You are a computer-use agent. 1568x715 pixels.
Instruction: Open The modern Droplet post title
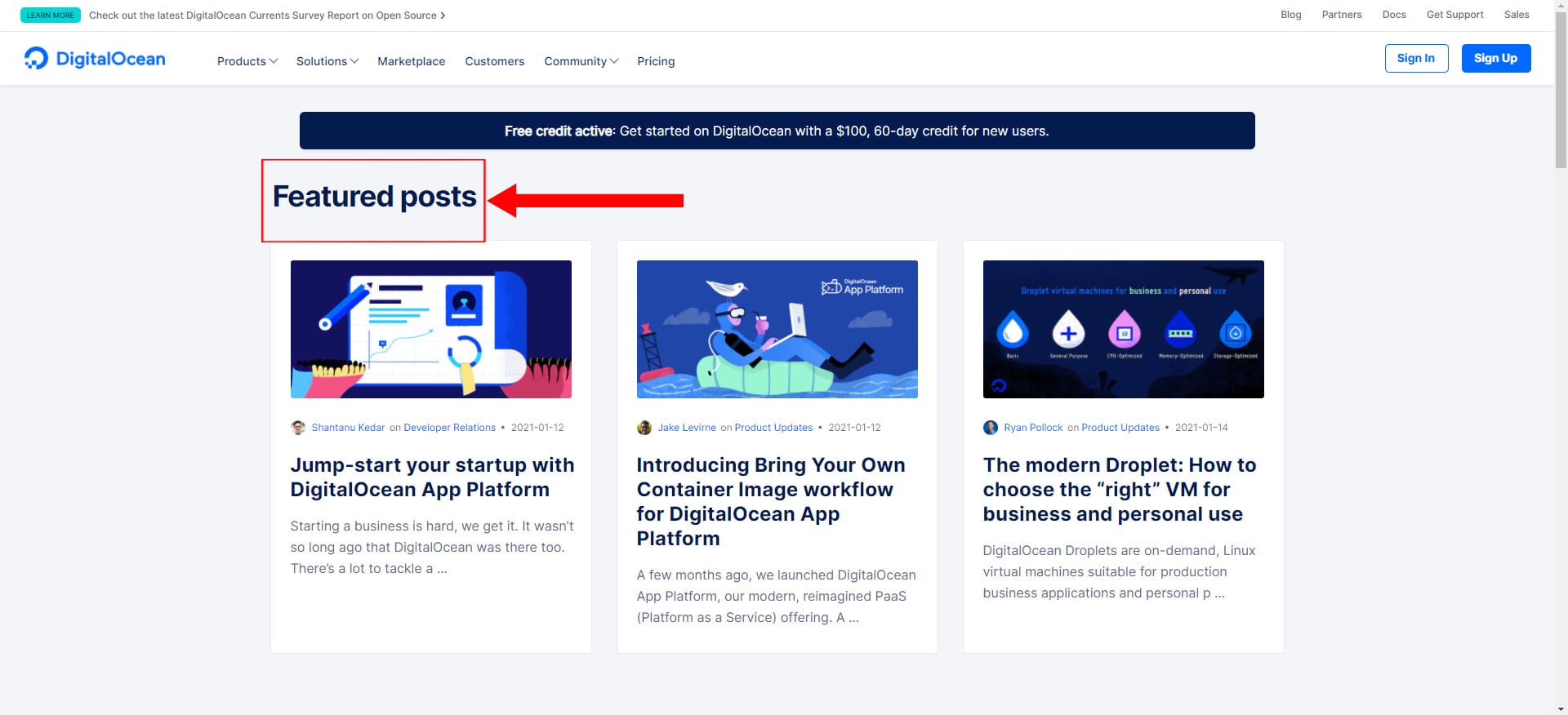tap(1120, 490)
